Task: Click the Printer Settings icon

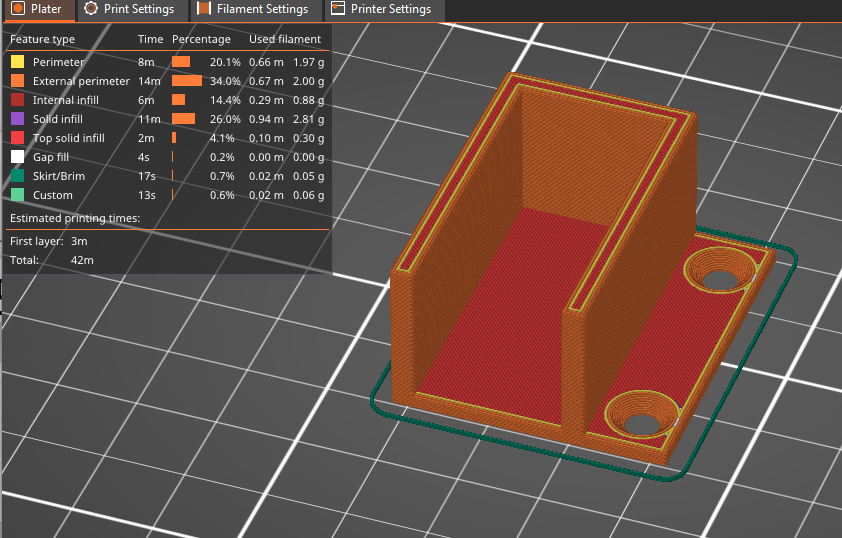Action: coord(338,9)
